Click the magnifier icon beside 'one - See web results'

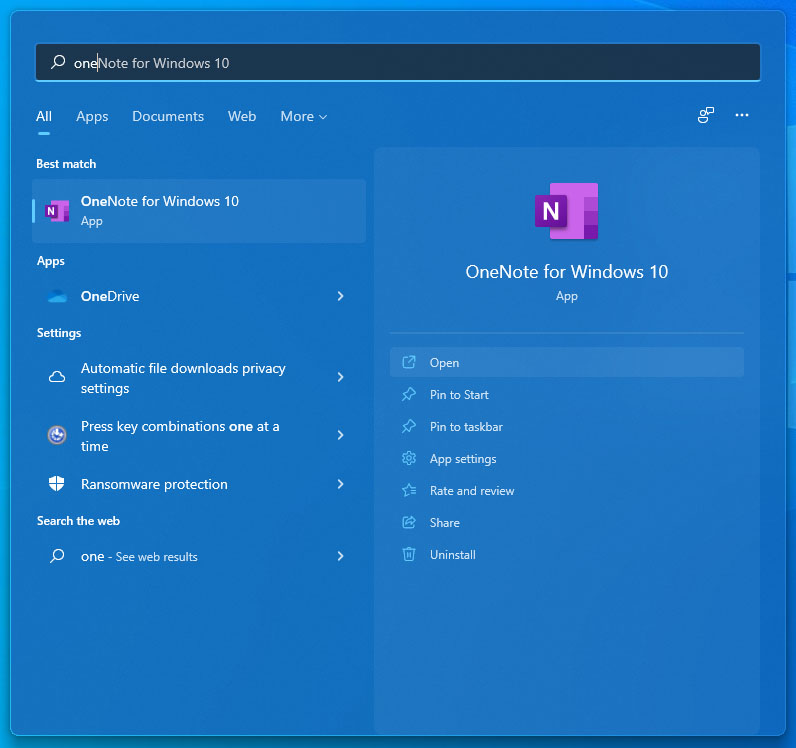(x=57, y=556)
